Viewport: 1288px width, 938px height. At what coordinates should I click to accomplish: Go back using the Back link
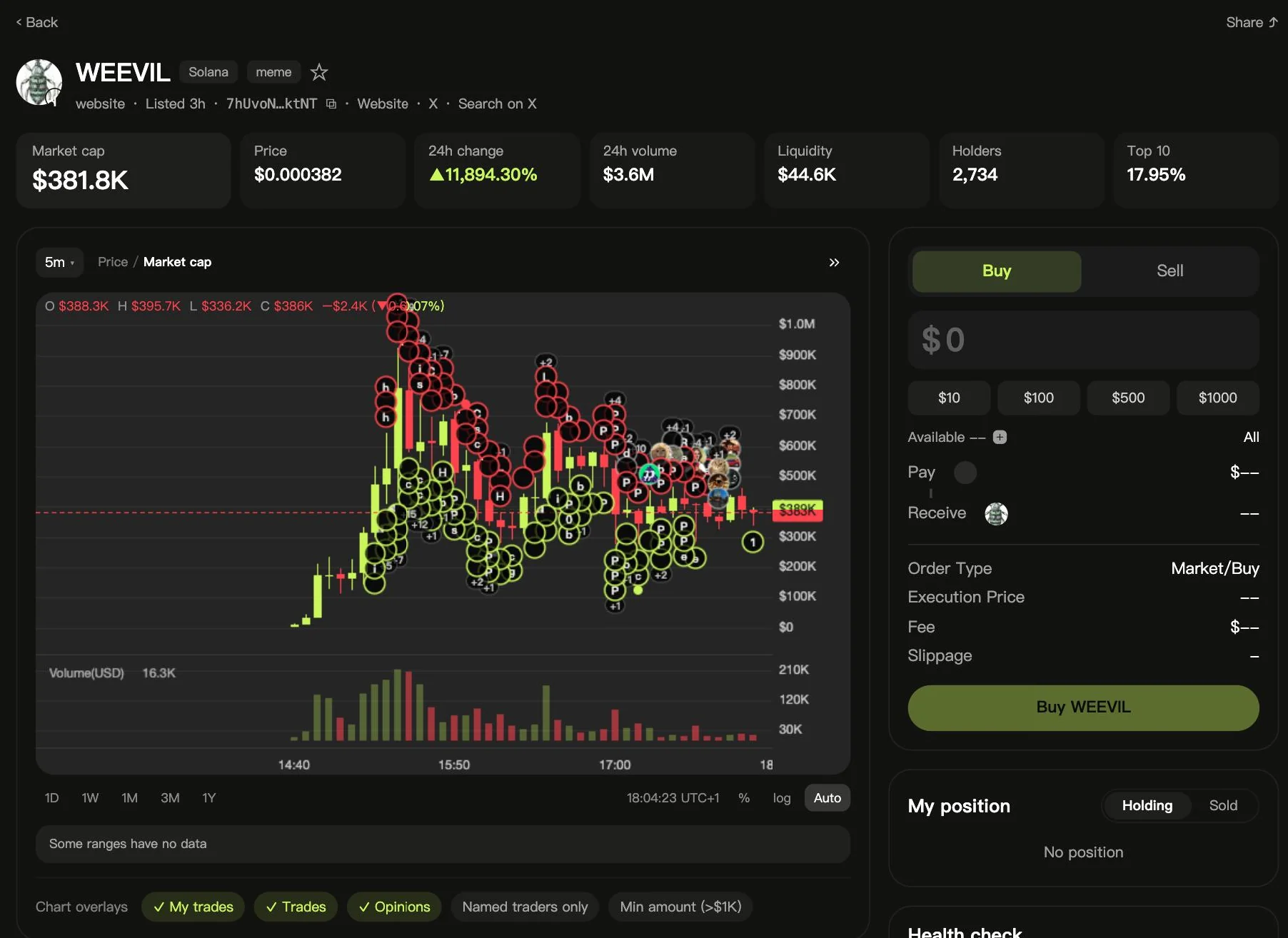pos(37,22)
